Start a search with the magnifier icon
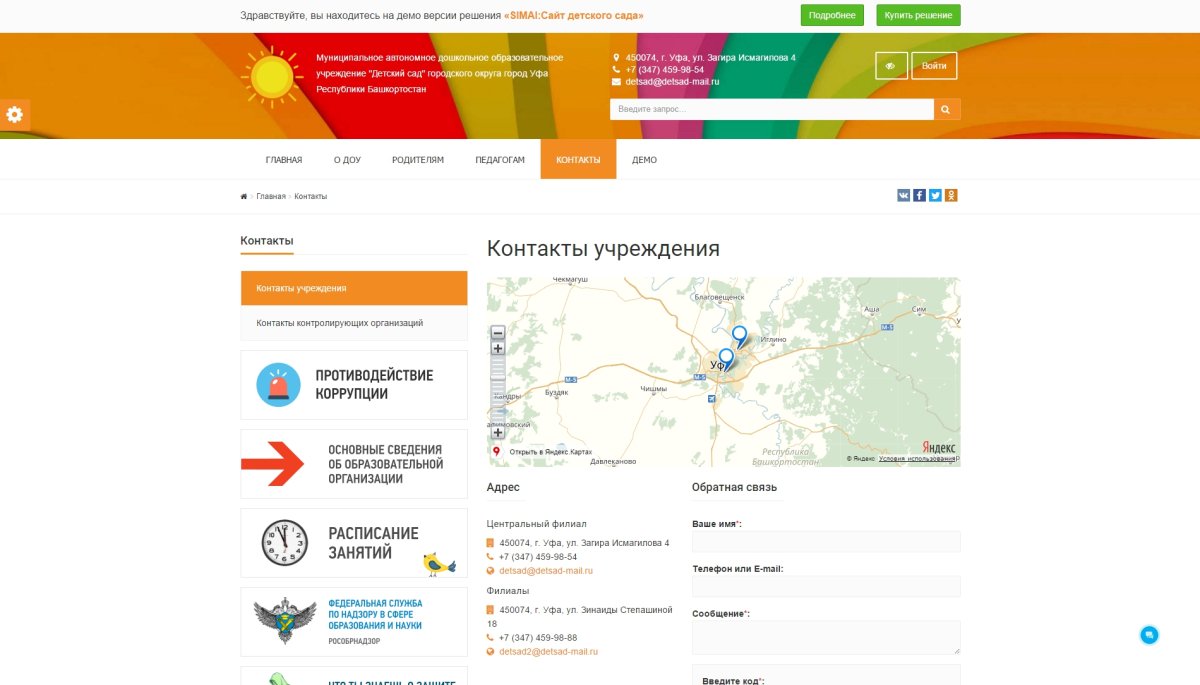Viewport: 1200px width, 685px height. [x=945, y=108]
